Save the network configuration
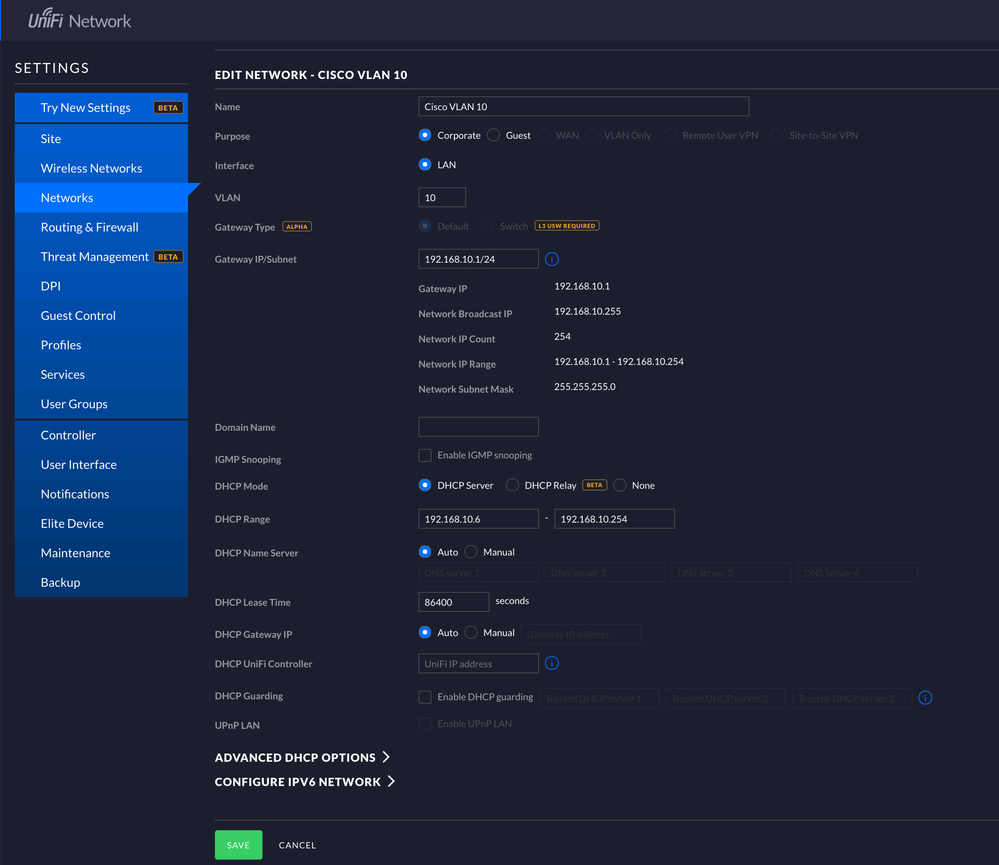999x865 pixels. tap(238, 845)
